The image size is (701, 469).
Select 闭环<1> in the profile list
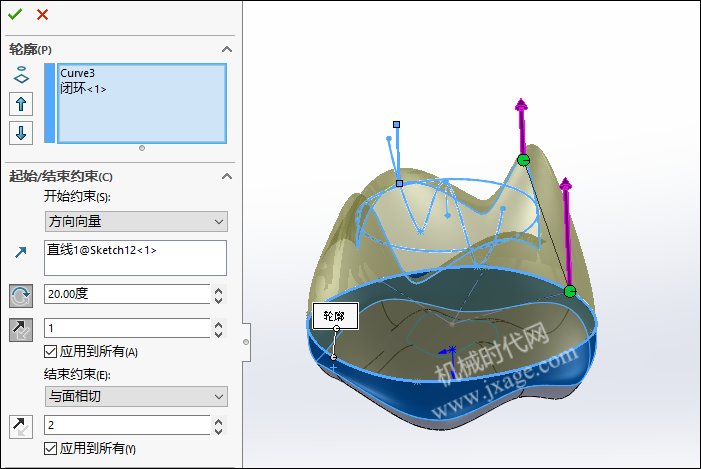pos(83,89)
